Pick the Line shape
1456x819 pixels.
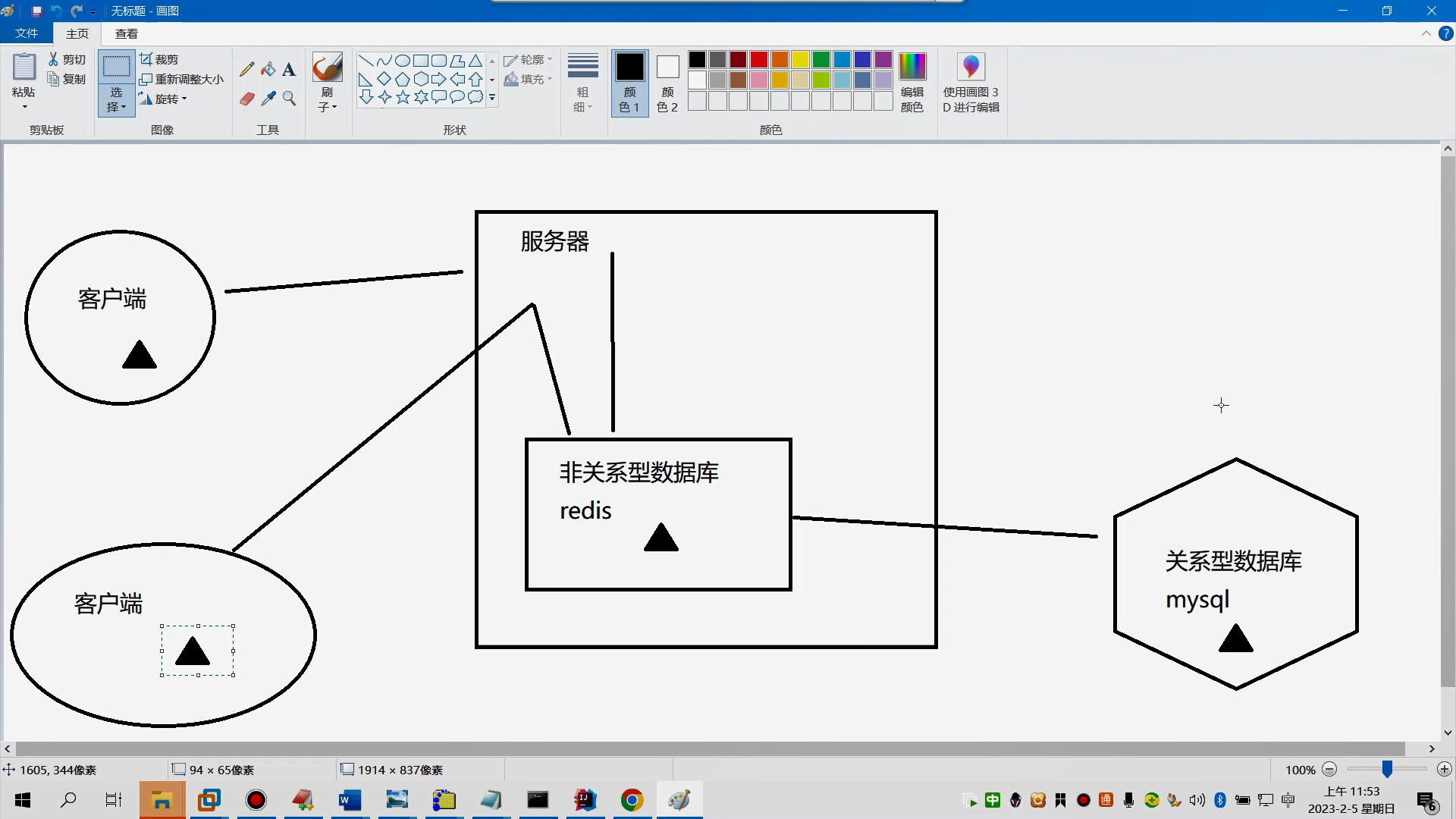[366, 61]
